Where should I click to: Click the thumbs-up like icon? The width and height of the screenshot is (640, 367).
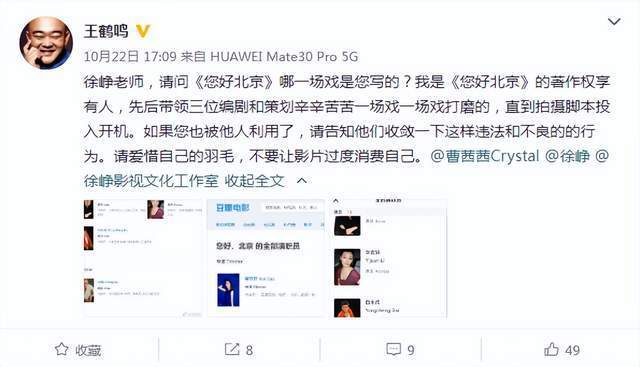[551, 349]
